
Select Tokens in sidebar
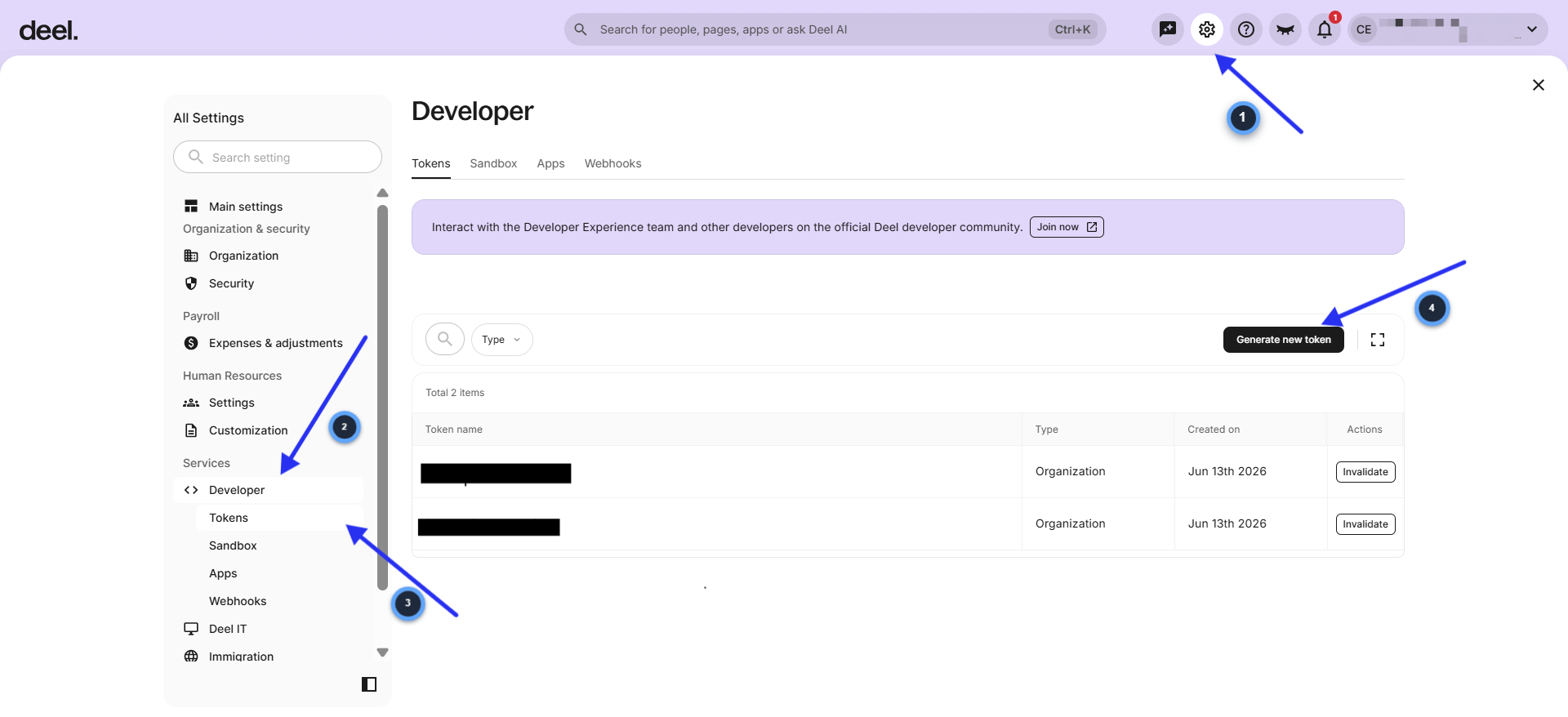point(279,518)
